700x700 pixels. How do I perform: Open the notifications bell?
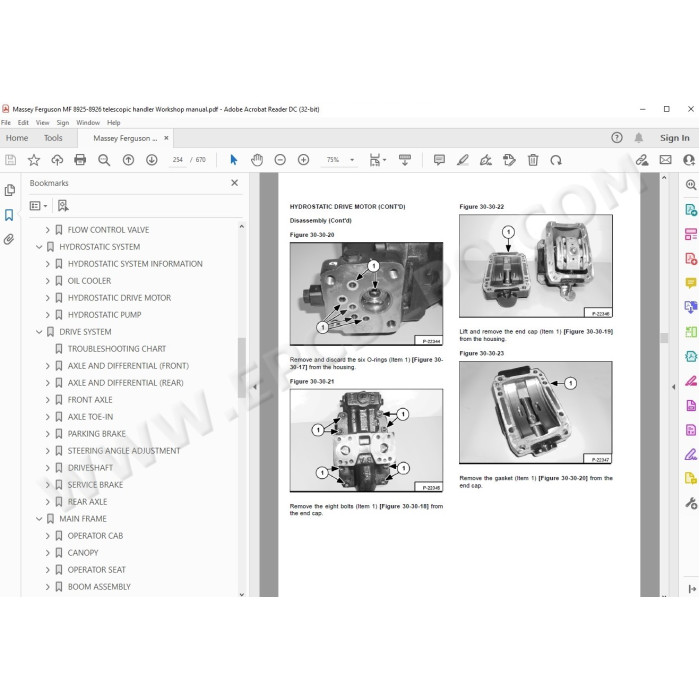coord(639,138)
